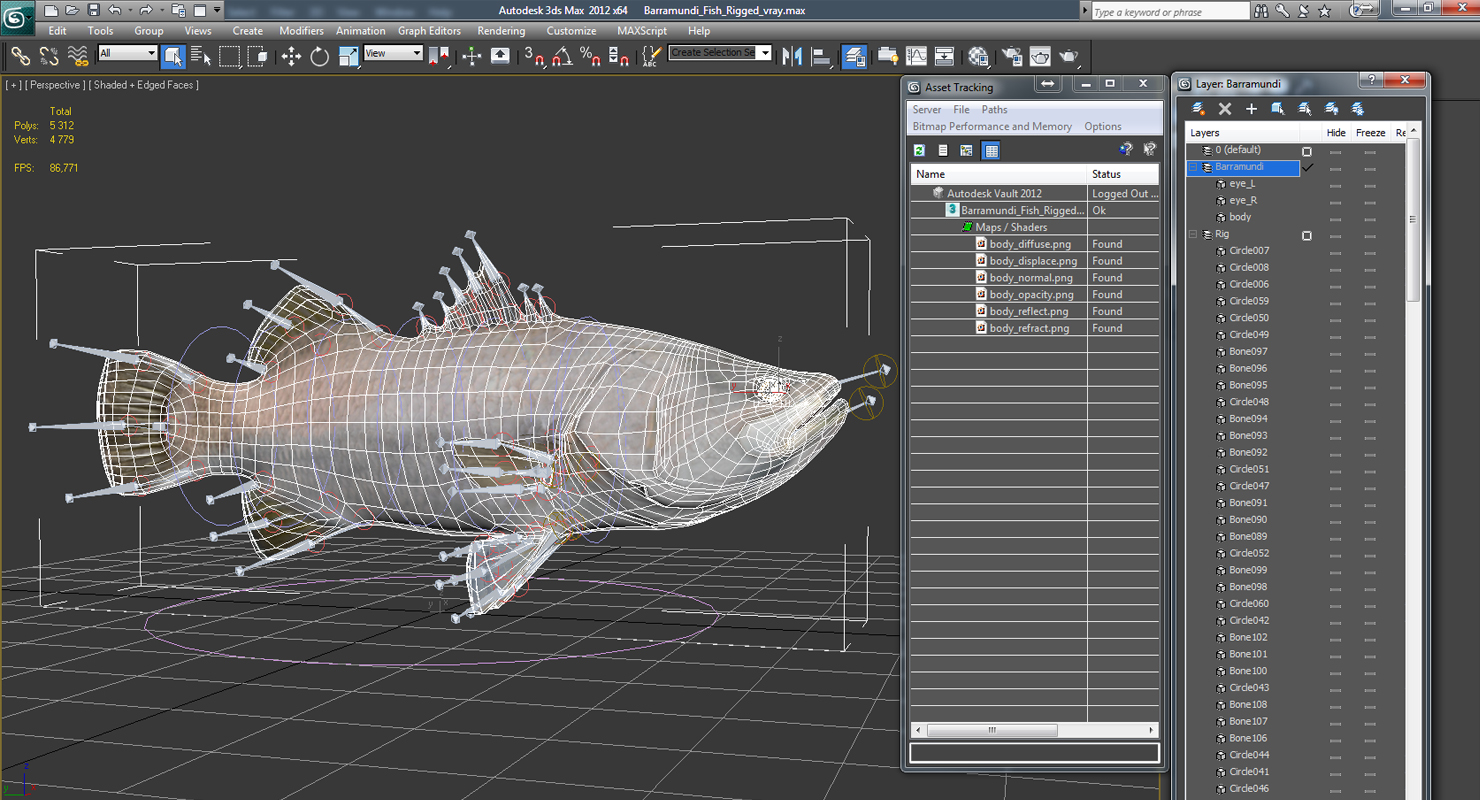Click Select and Manipulate icon
This screenshot has width=1480, height=800.
pos(472,56)
